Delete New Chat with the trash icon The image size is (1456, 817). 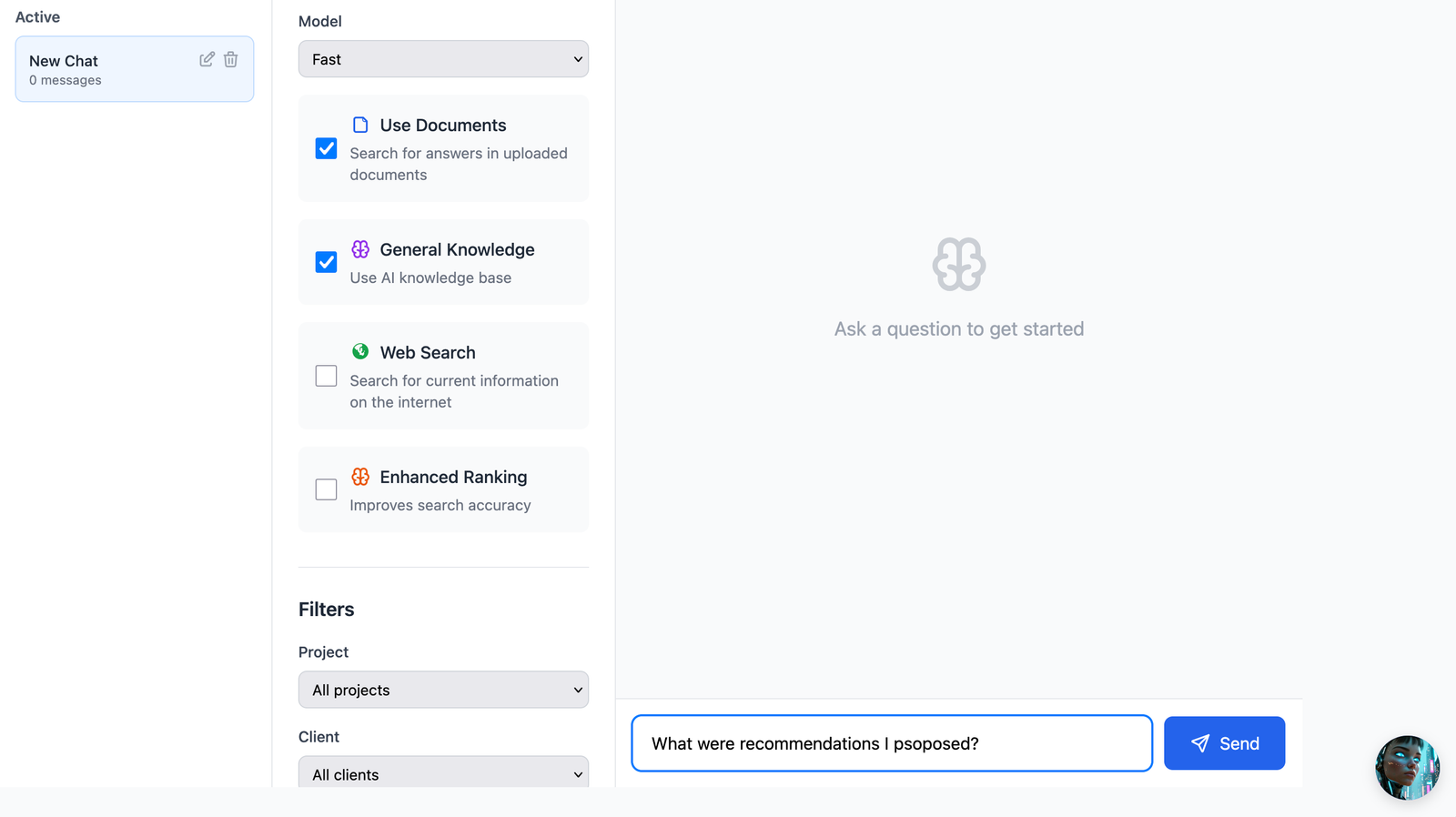click(x=231, y=59)
